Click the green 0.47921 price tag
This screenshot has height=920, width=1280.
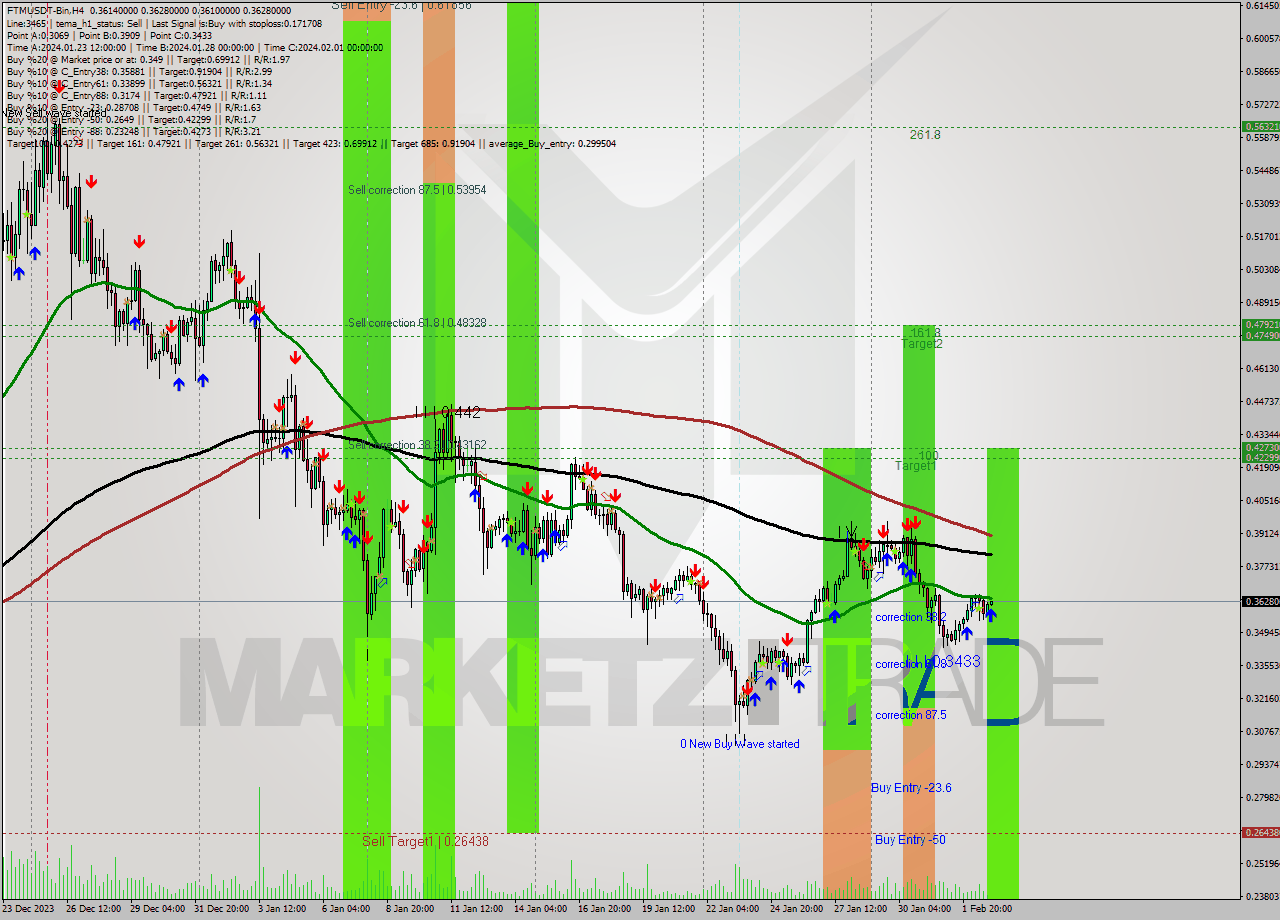coord(1261,325)
